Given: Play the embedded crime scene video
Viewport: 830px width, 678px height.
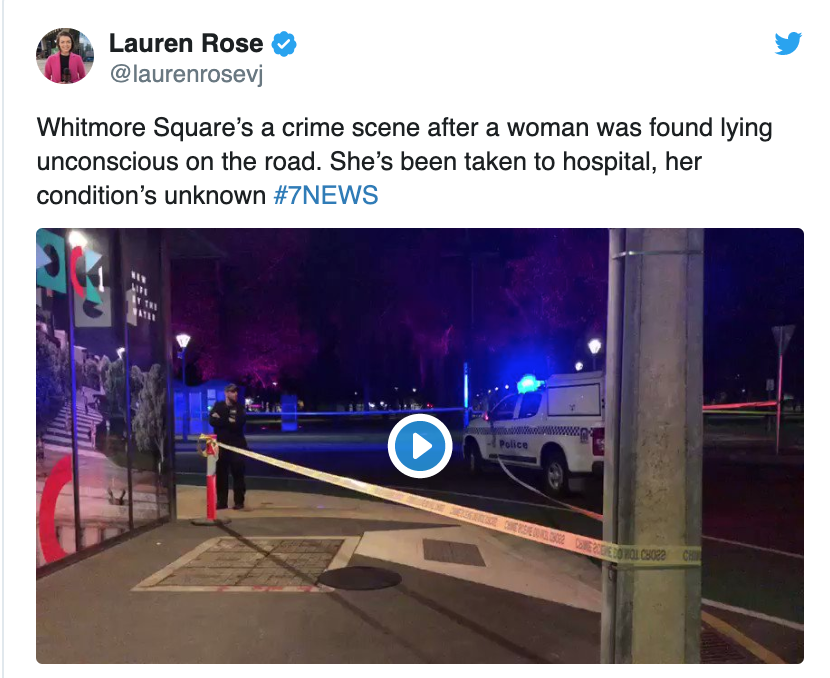Looking at the screenshot, I should tap(420, 446).
